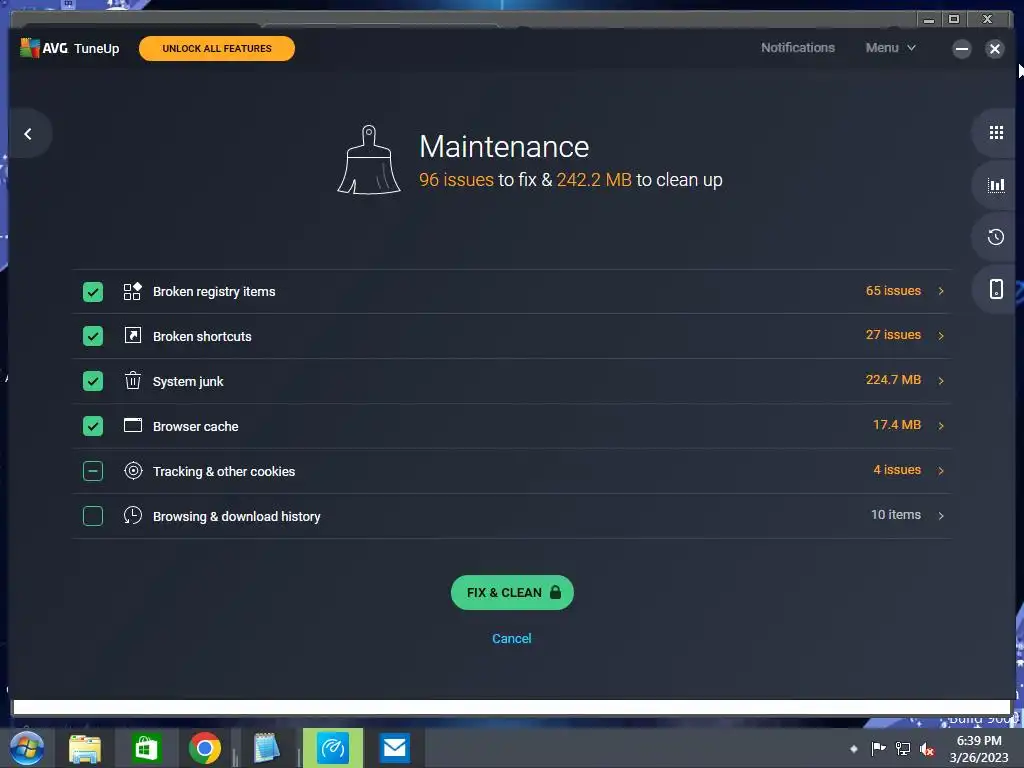Image resolution: width=1024 pixels, height=768 pixels.
Task: Click the Fix & Clean button
Action: click(x=512, y=592)
